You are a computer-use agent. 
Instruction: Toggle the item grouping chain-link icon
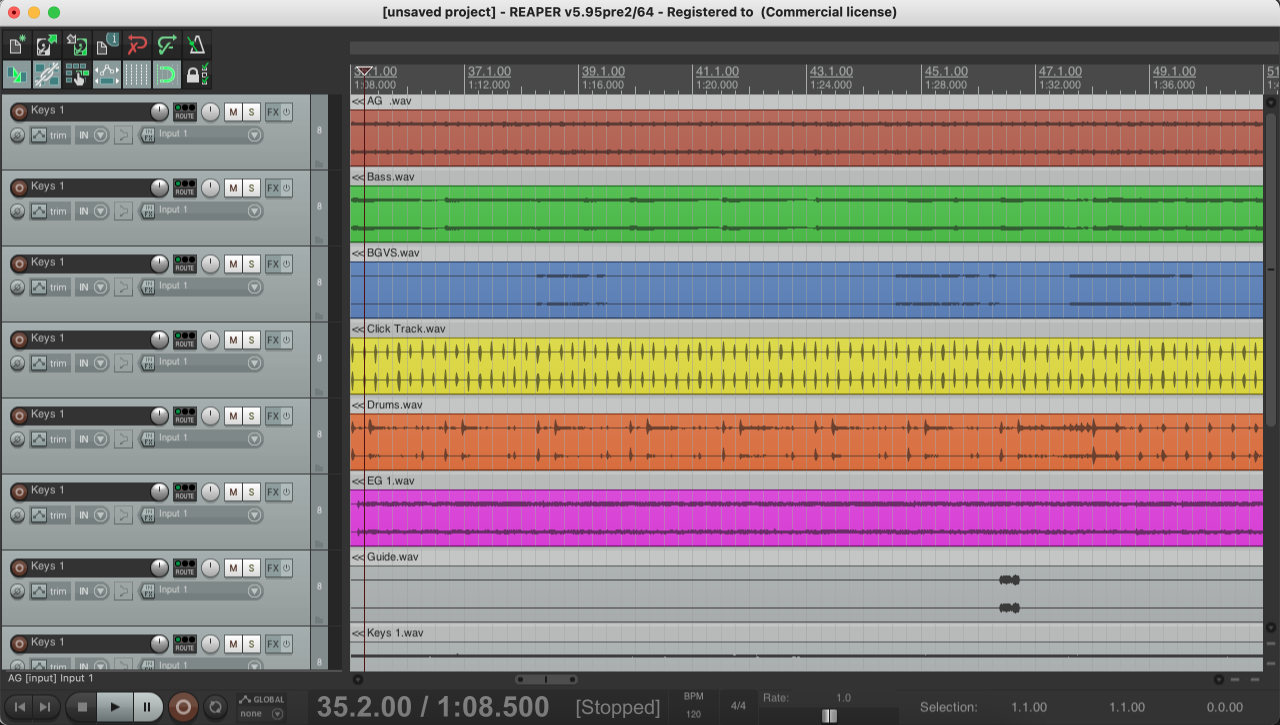click(47, 74)
